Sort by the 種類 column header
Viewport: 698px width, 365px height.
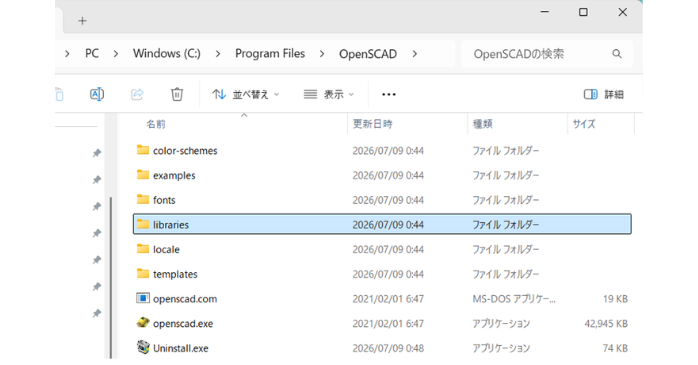(483, 124)
